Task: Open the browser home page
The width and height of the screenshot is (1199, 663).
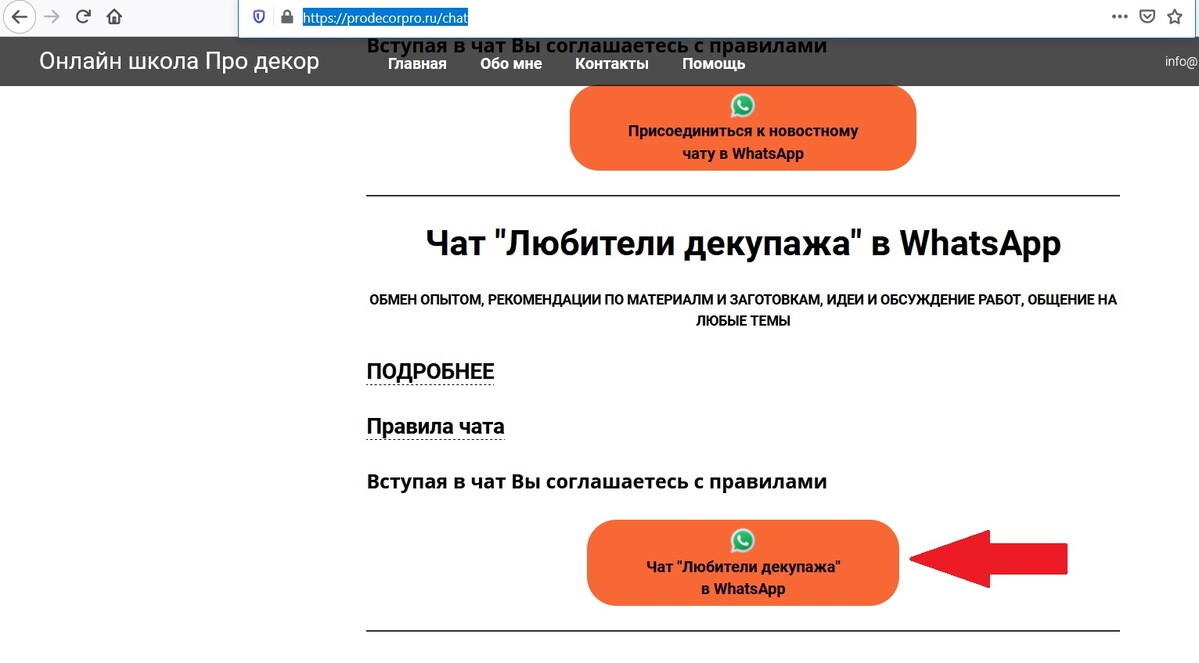Action: click(x=114, y=17)
